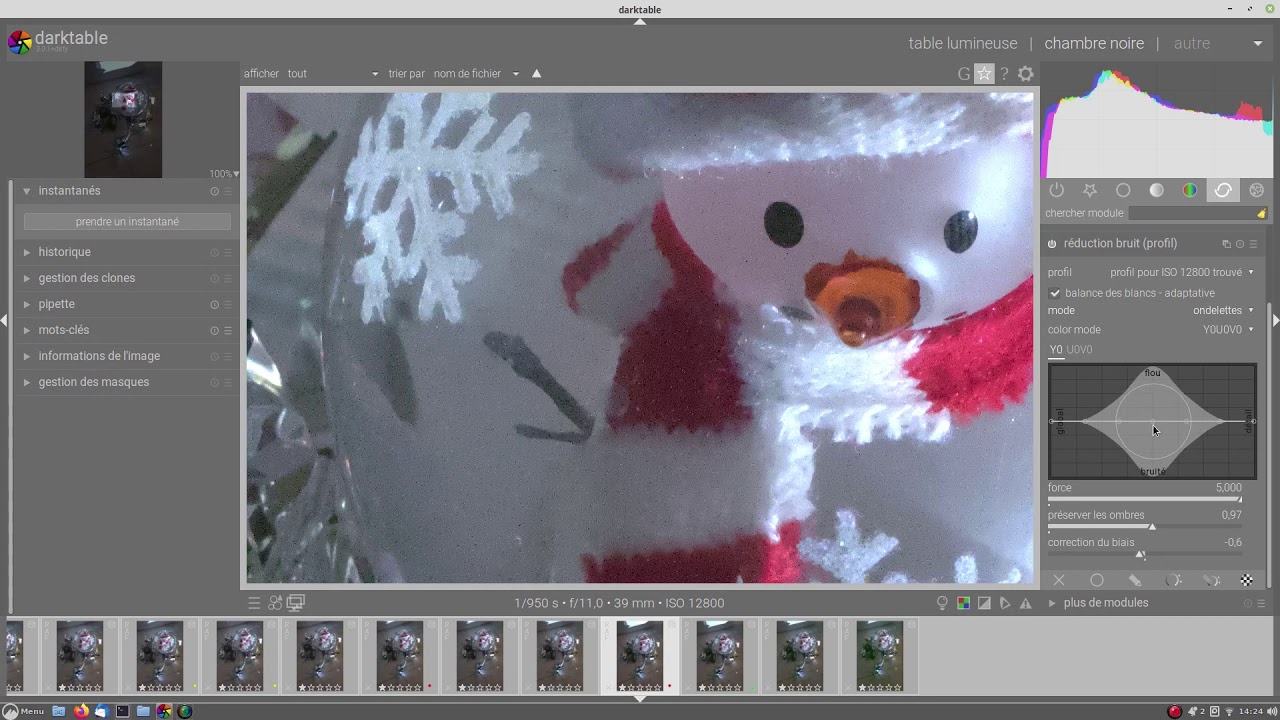Set blending off with the X icon
This screenshot has height=720, width=1280.
[1059, 580]
